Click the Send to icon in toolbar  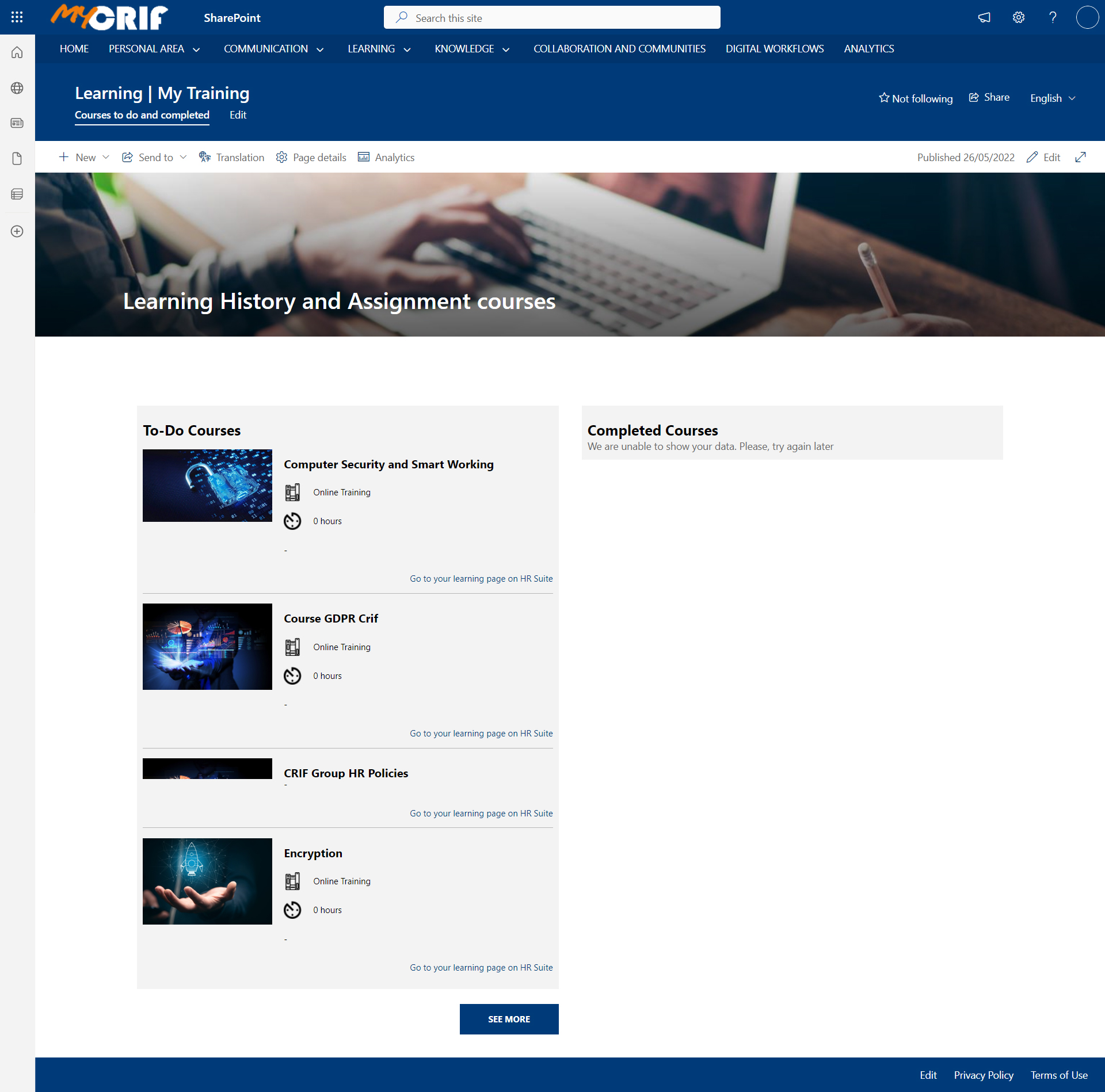pos(128,157)
